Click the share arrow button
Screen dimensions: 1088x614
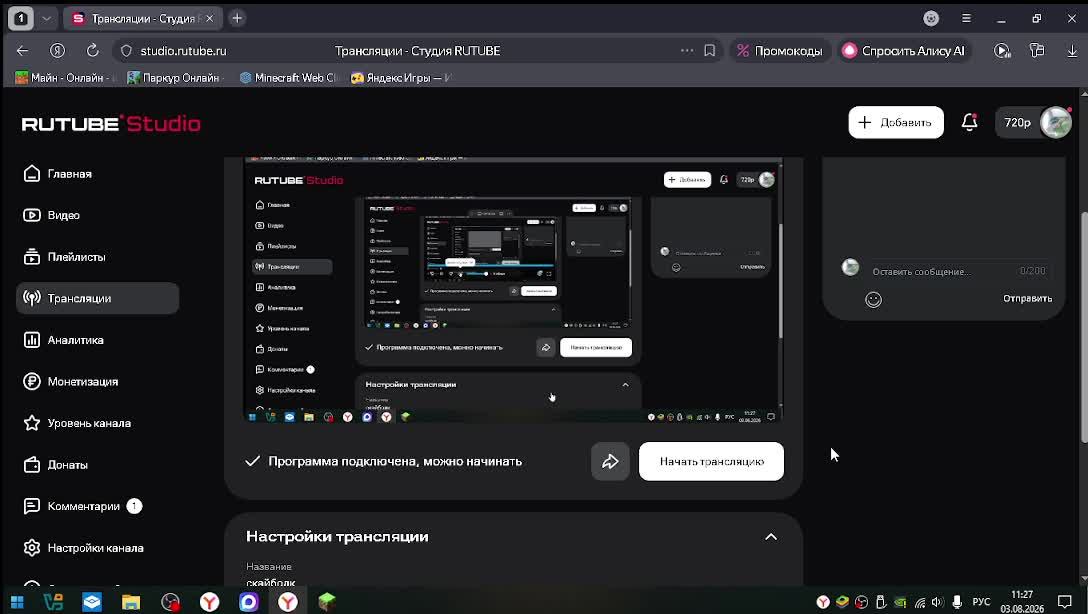610,461
